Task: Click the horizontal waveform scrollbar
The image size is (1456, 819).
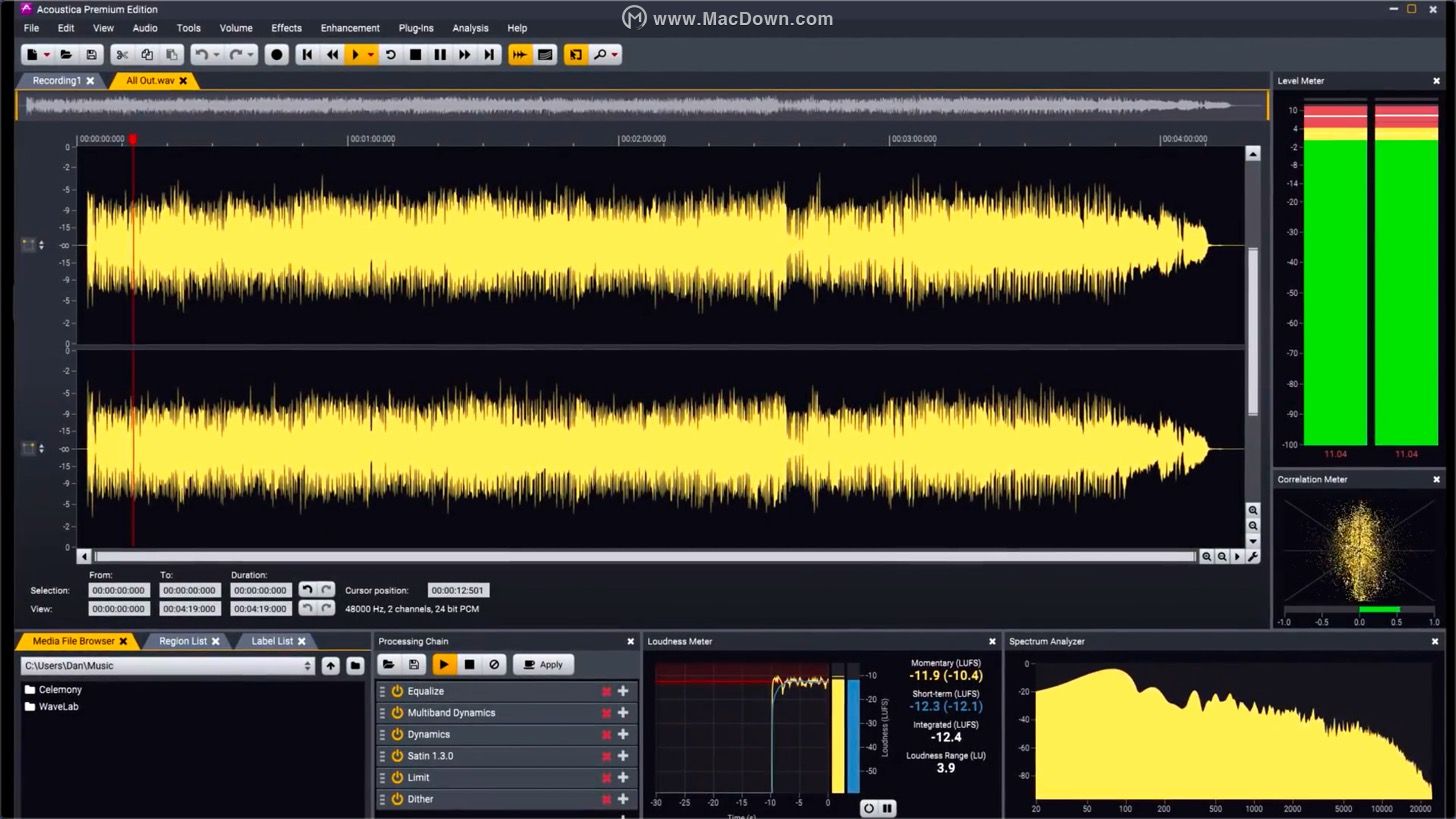Action: click(645, 556)
